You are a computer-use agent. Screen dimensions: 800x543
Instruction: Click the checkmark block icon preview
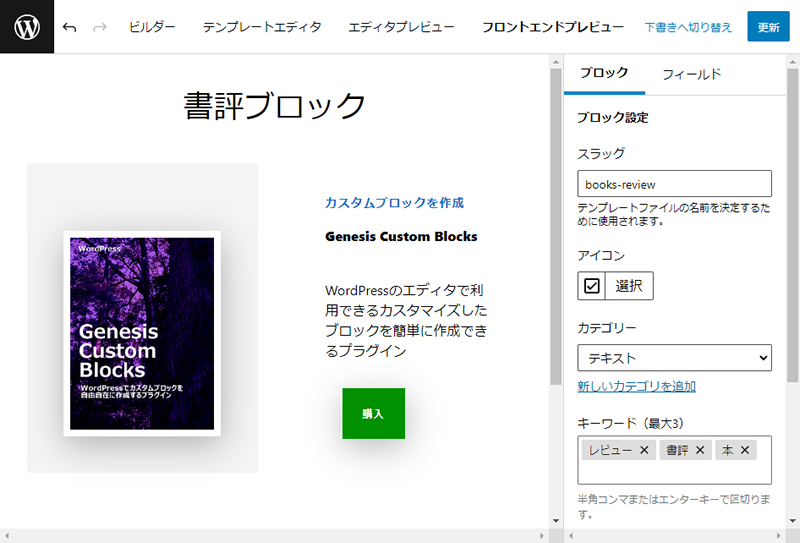click(x=591, y=286)
